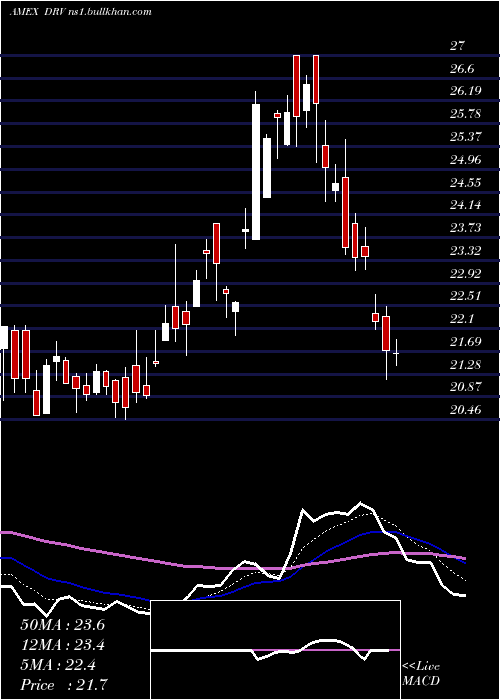
Task: Click the 24.96 price axis label
Action: point(465,159)
